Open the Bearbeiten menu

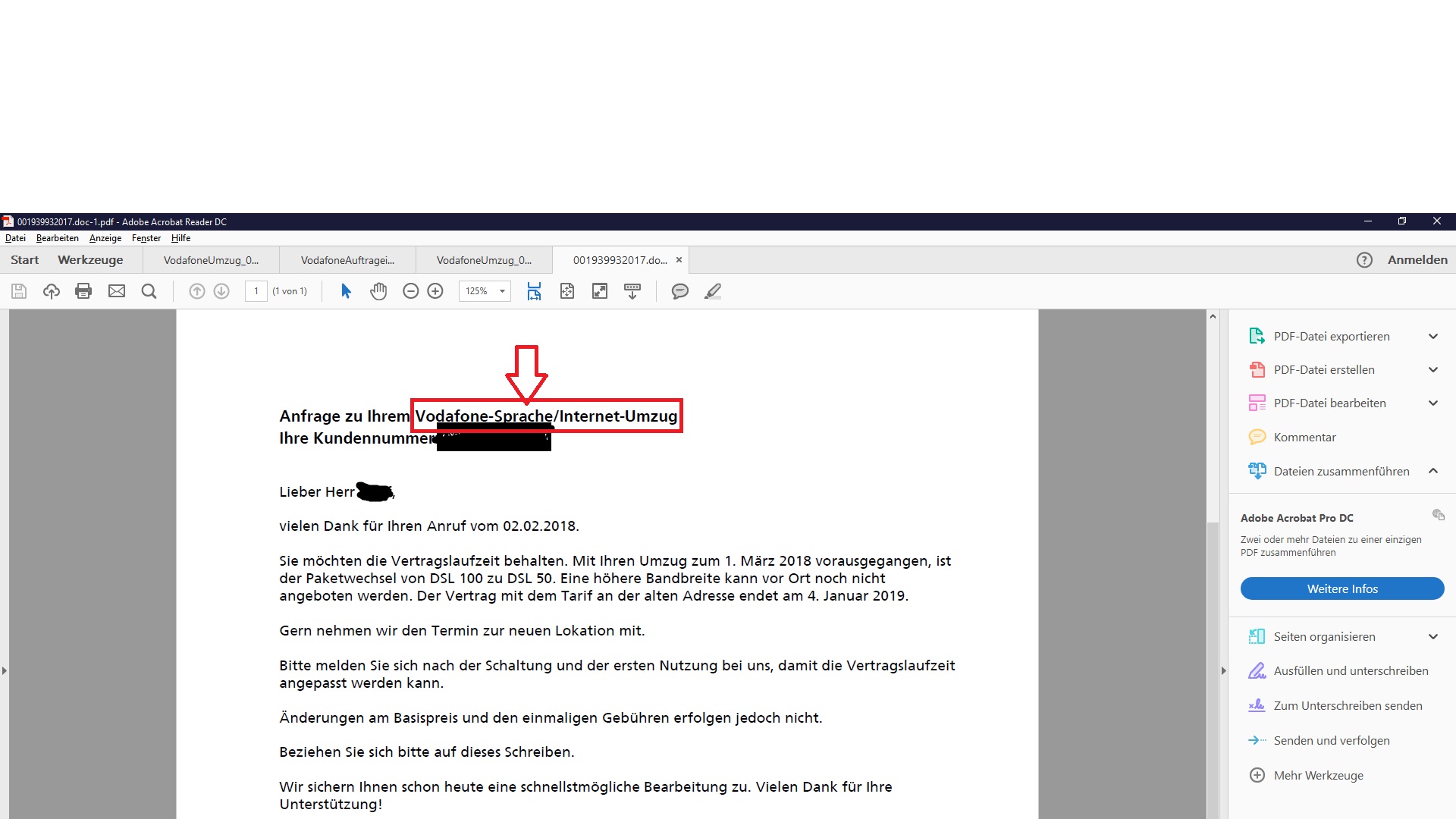pos(57,238)
